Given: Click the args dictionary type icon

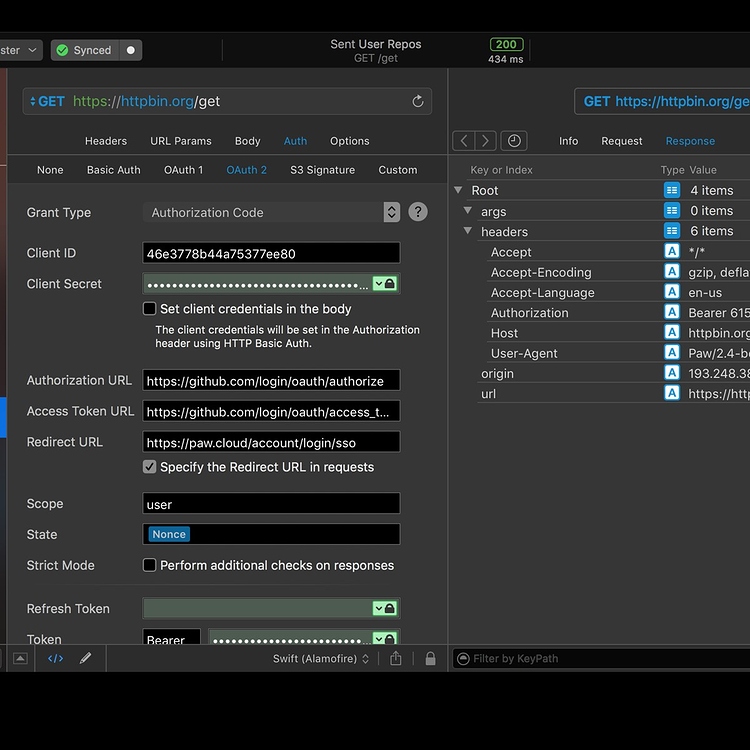Looking at the screenshot, I should 672,210.
